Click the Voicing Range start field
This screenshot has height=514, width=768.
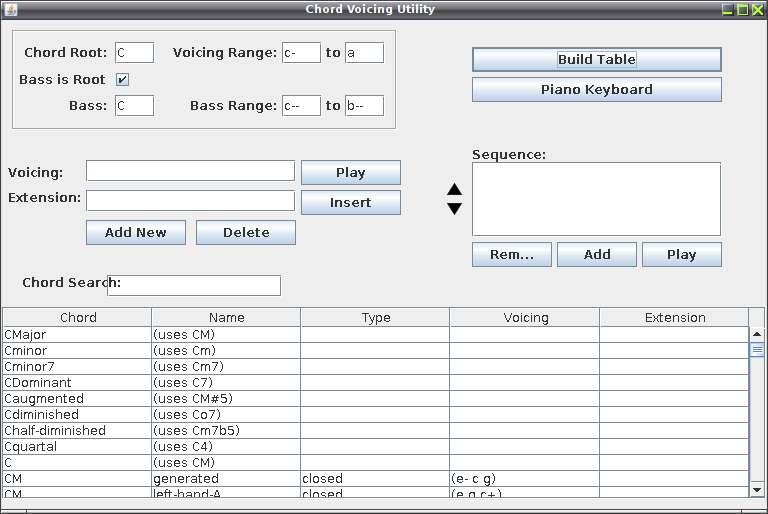[301, 52]
